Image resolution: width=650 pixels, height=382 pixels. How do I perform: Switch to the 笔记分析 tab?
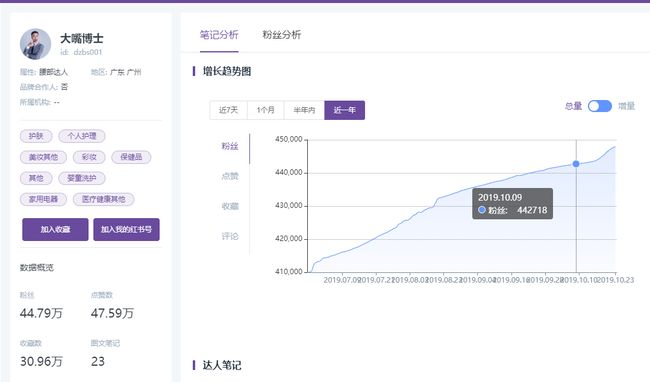pyautogui.click(x=219, y=35)
